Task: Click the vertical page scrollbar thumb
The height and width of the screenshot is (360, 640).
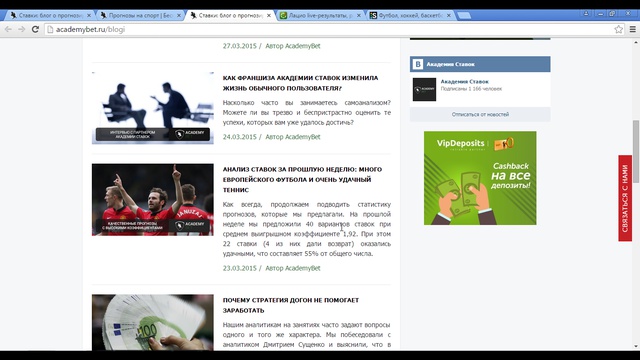Action: click(x=636, y=151)
